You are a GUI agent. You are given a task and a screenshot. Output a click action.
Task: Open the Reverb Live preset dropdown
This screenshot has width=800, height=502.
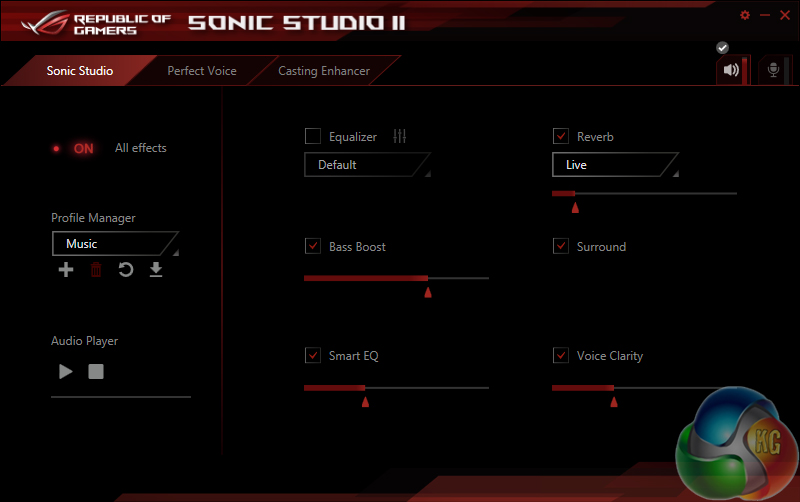(x=615, y=165)
